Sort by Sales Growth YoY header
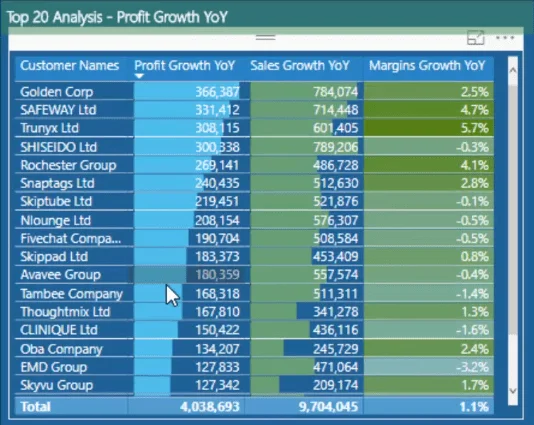Viewport: 534px width, 425px height. point(300,65)
